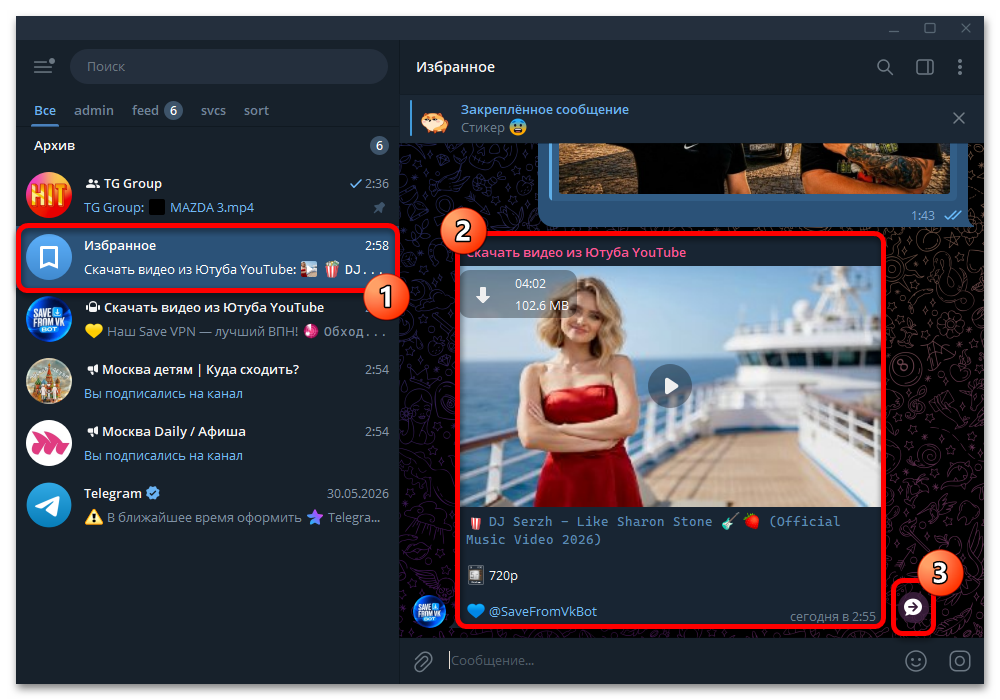Maximize the Telegram window
The width and height of the screenshot is (1000, 700).
pos(930,28)
